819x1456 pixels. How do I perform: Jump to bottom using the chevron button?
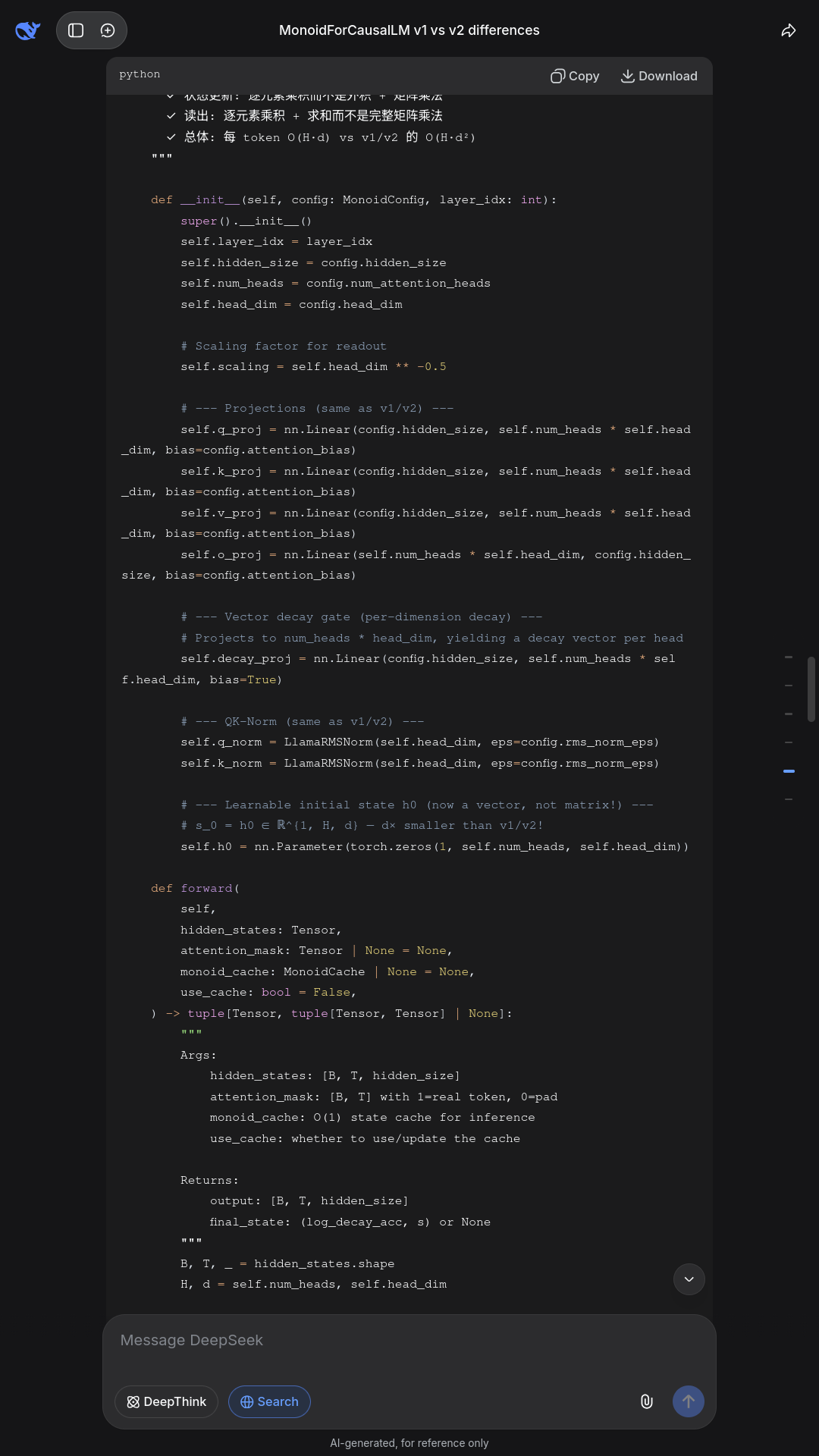click(689, 1279)
